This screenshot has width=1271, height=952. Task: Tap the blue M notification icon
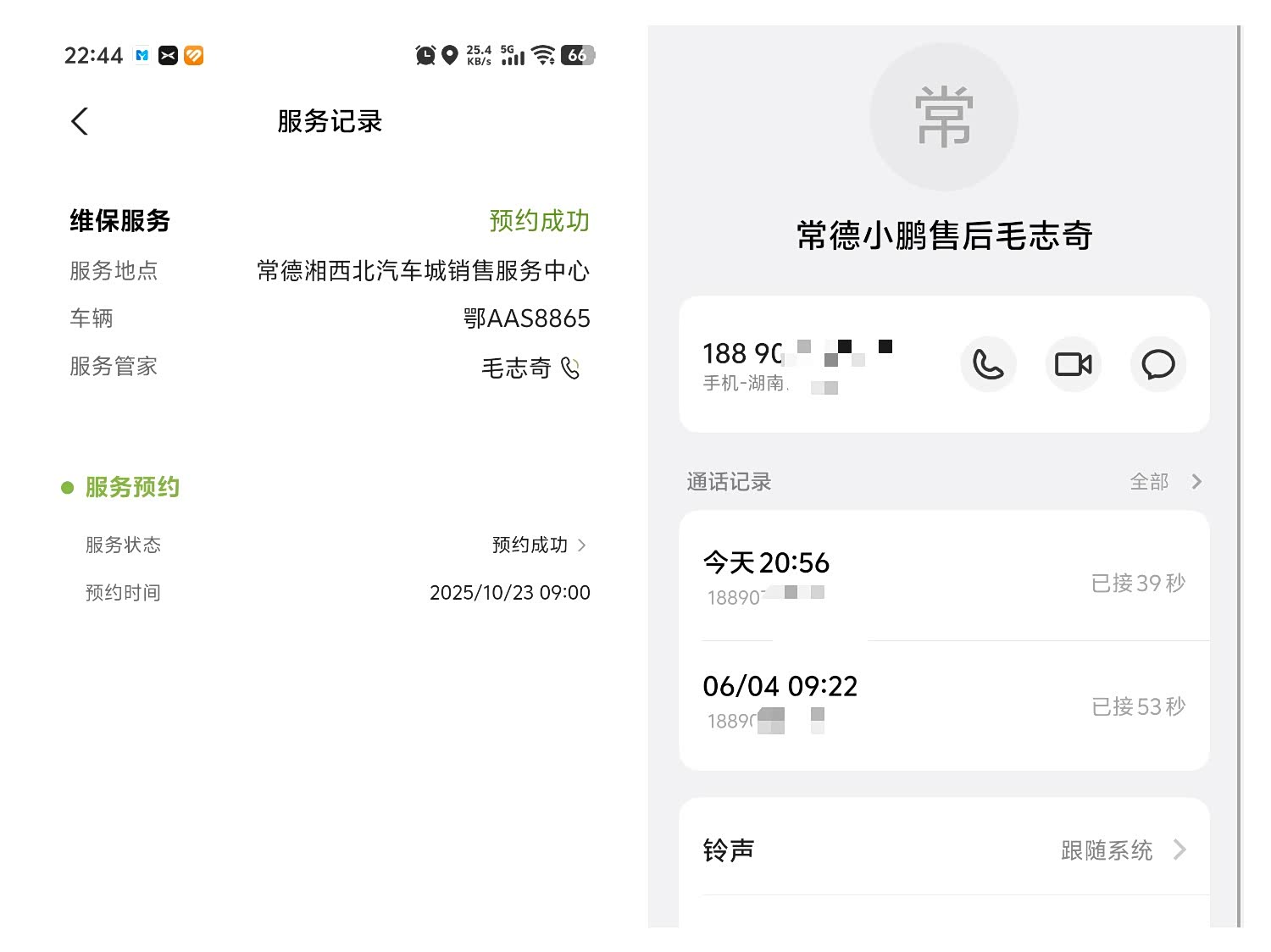click(142, 55)
